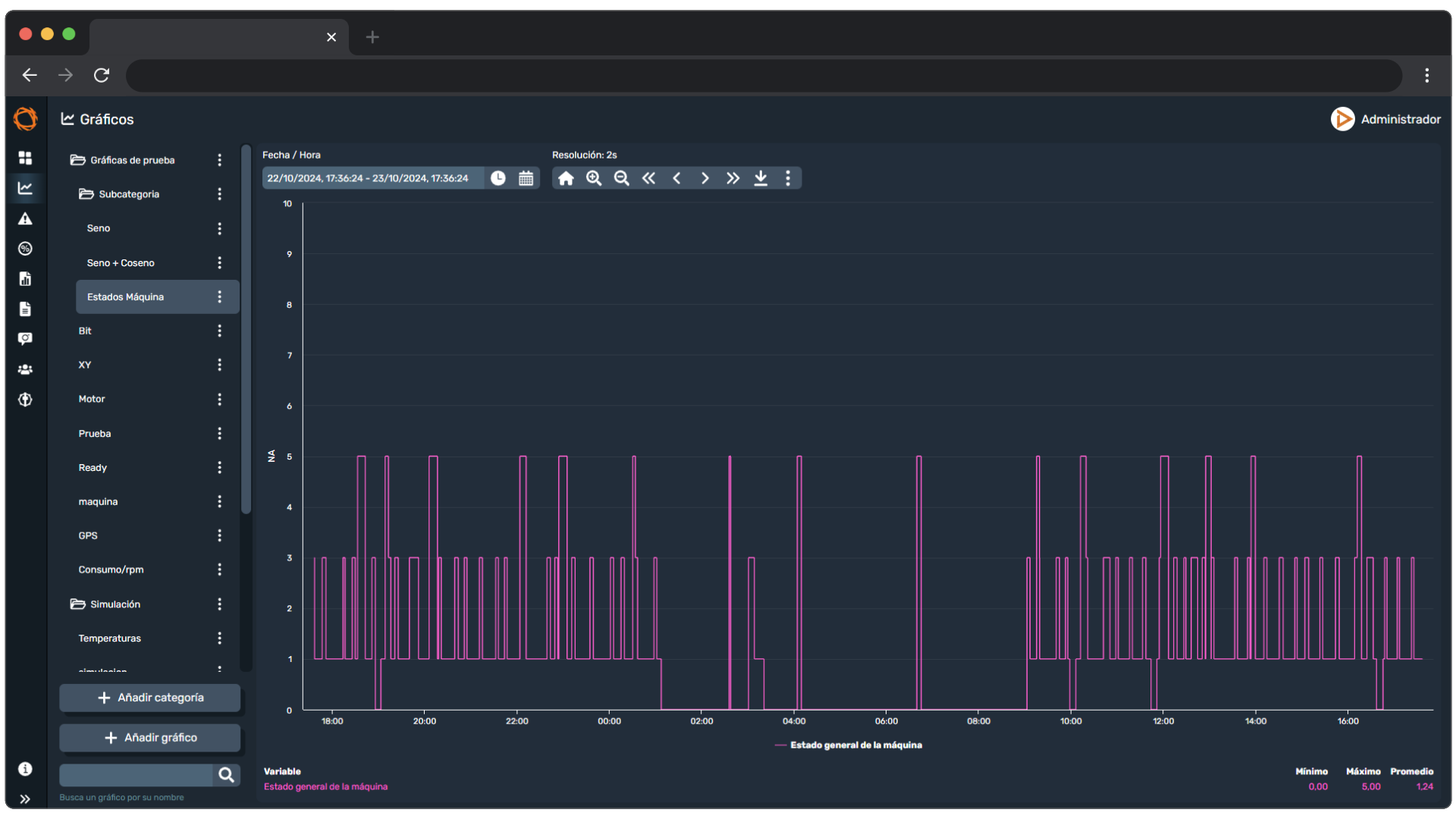This screenshot has height=819, width=1456.
Task: Click the home reset view icon
Action: click(x=566, y=178)
